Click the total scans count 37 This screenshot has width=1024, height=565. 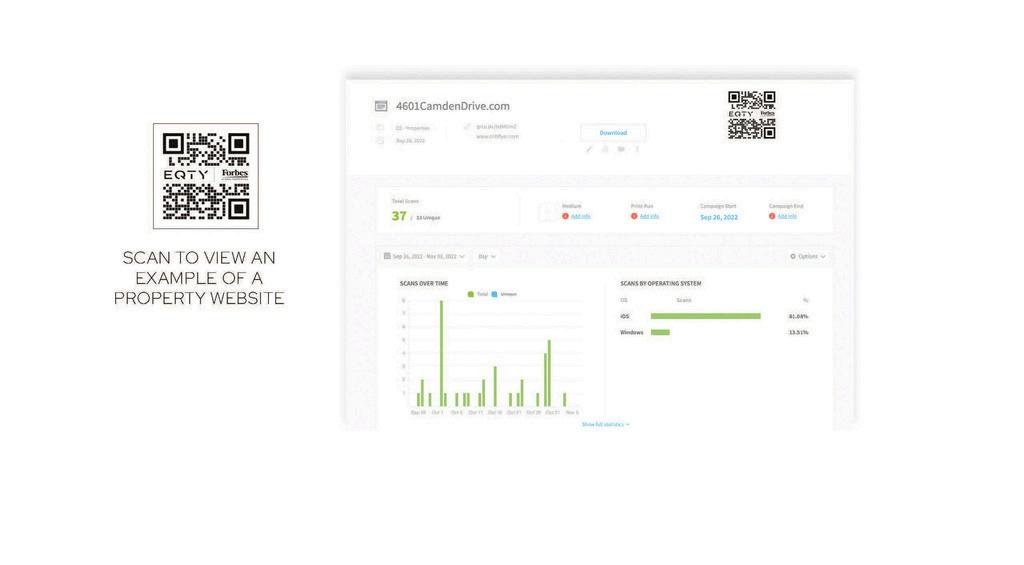click(399, 216)
